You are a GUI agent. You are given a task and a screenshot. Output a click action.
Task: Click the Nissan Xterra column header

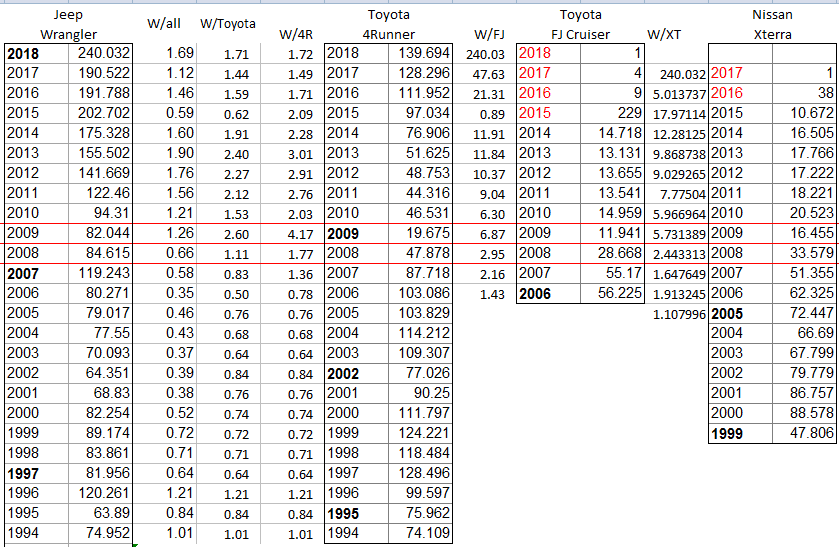point(772,25)
